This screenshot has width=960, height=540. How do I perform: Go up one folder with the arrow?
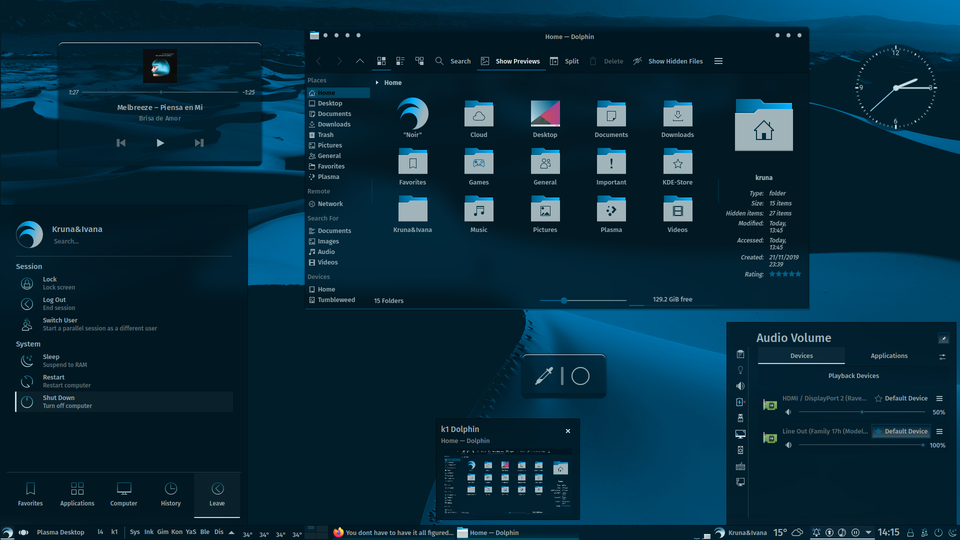(x=360, y=61)
